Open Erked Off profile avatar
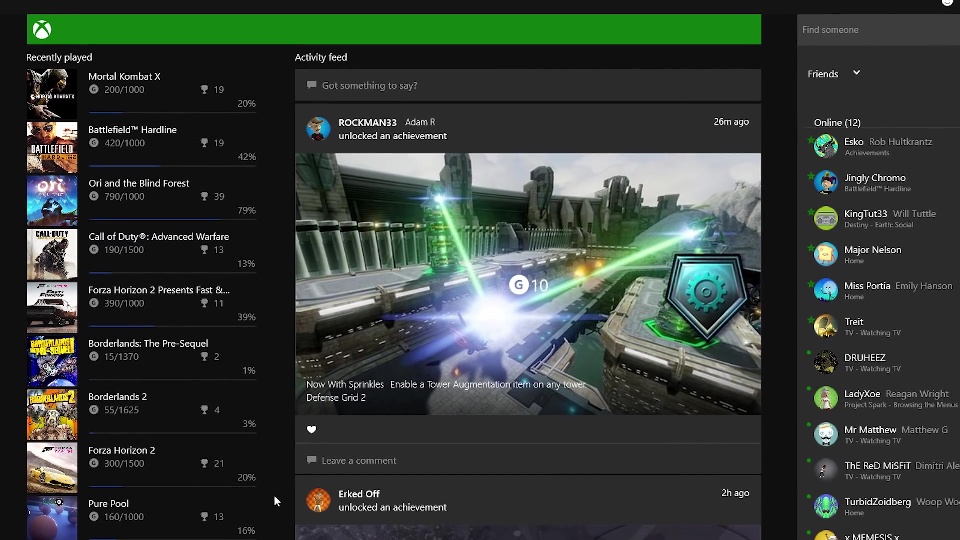Image resolution: width=960 pixels, height=540 pixels. coord(318,500)
